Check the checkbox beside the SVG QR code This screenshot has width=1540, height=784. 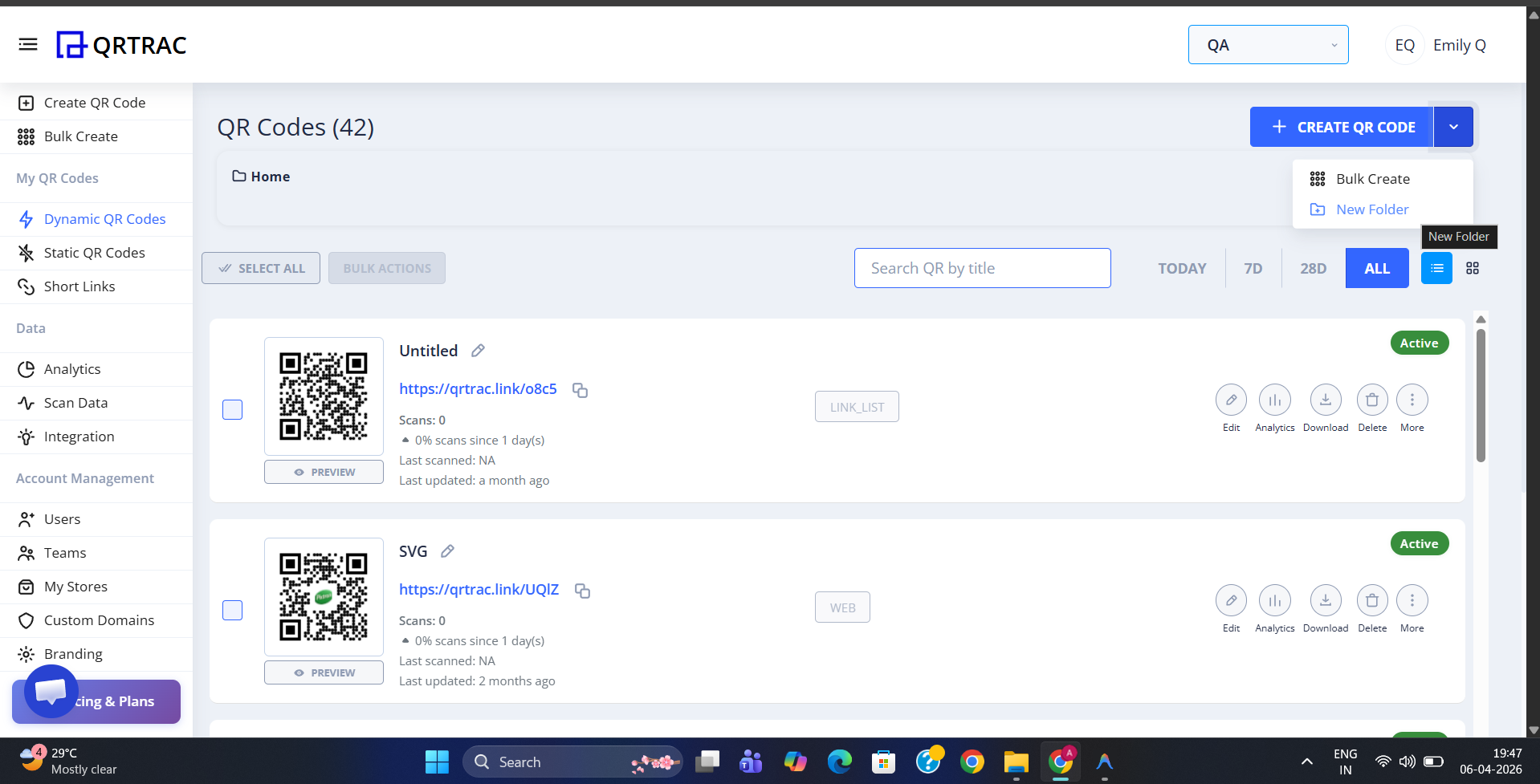tap(232, 610)
